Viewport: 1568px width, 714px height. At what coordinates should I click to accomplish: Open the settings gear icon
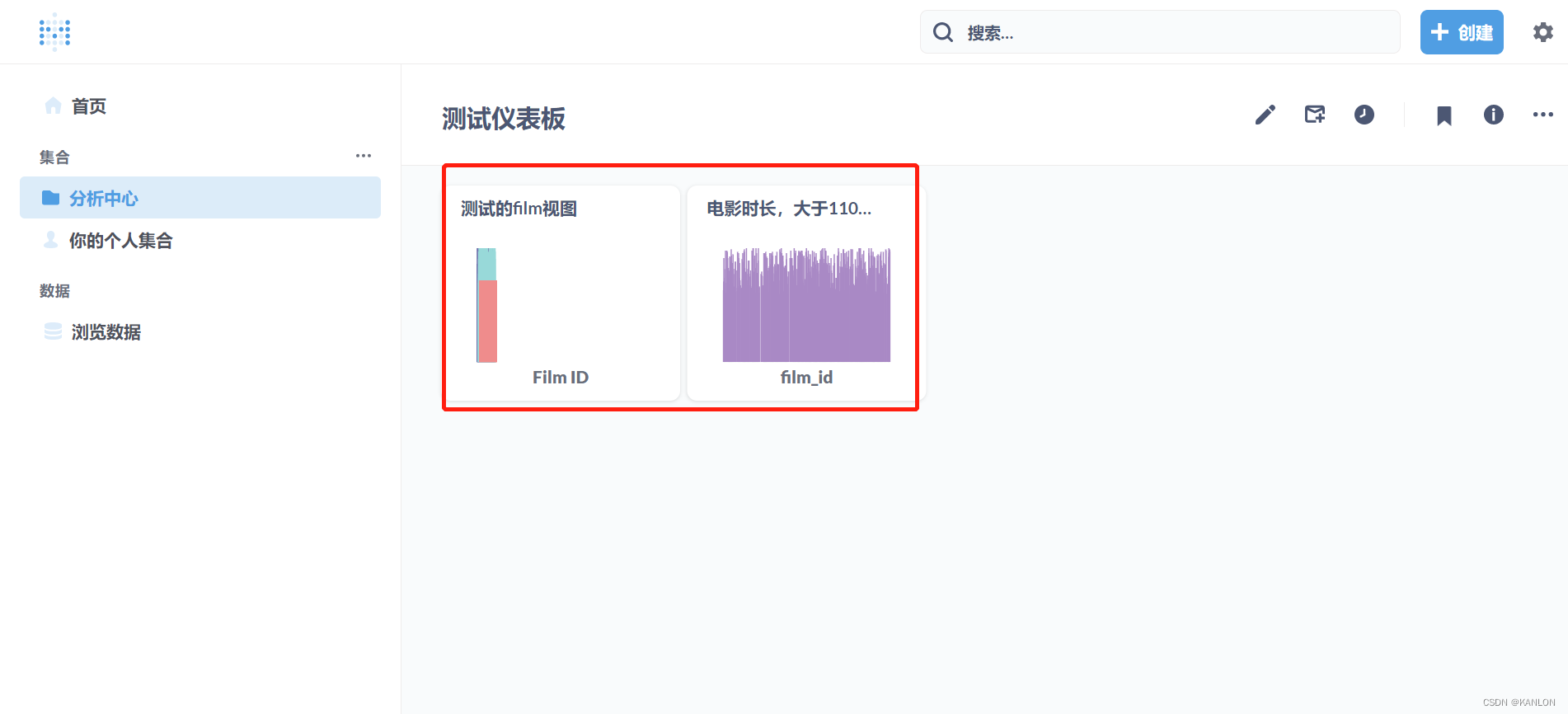click(x=1542, y=32)
